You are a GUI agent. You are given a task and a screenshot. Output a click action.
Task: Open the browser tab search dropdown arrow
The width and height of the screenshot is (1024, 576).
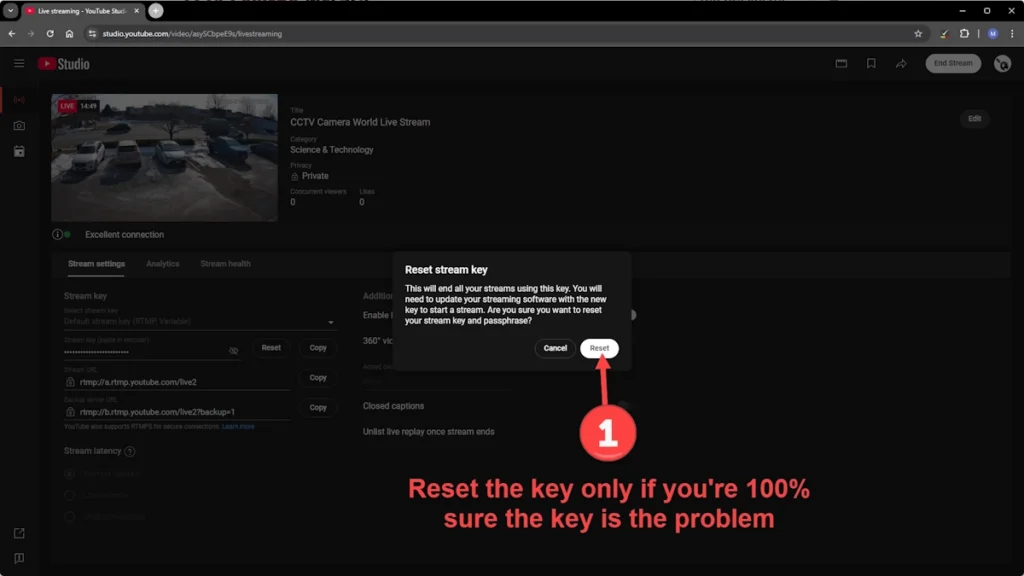pyautogui.click(x=10, y=10)
